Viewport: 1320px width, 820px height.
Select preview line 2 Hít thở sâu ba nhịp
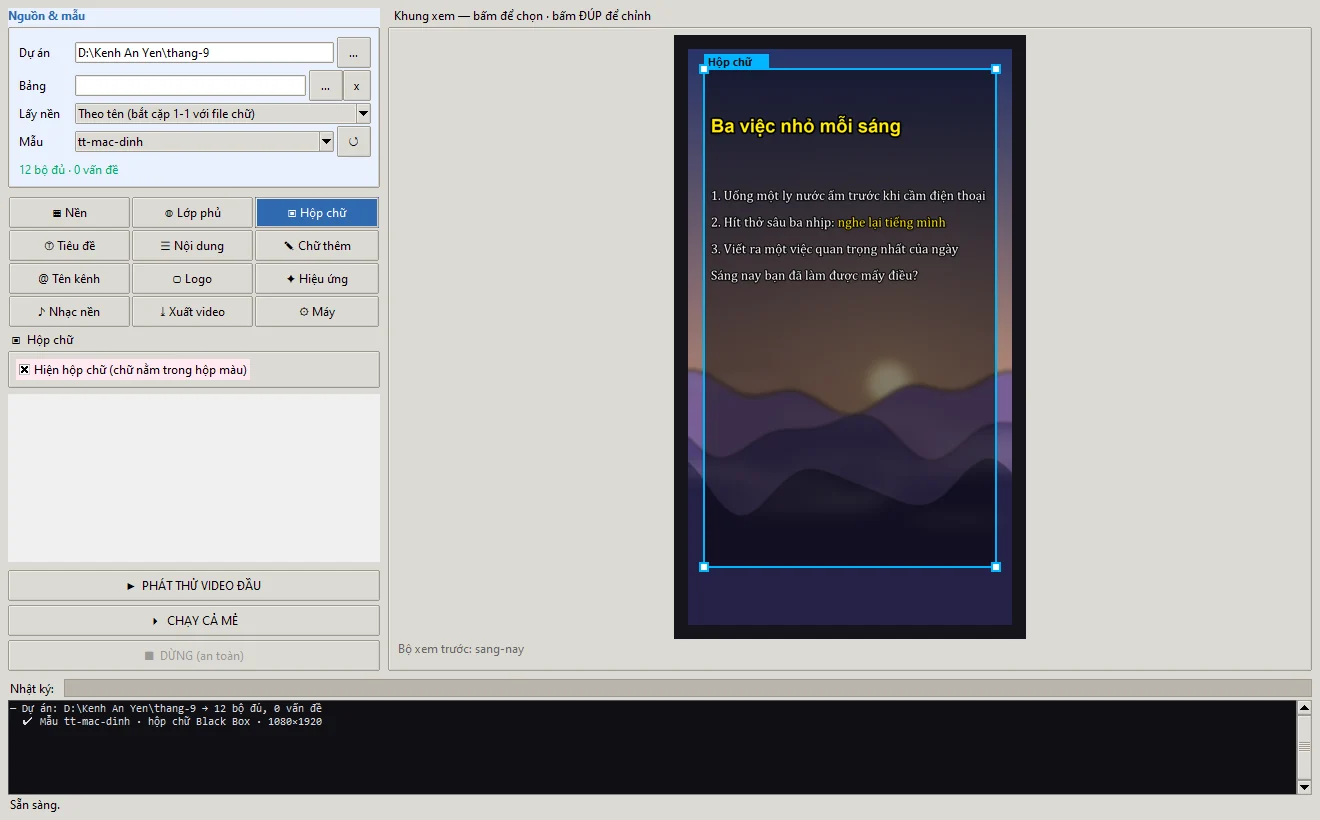pos(828,223)
